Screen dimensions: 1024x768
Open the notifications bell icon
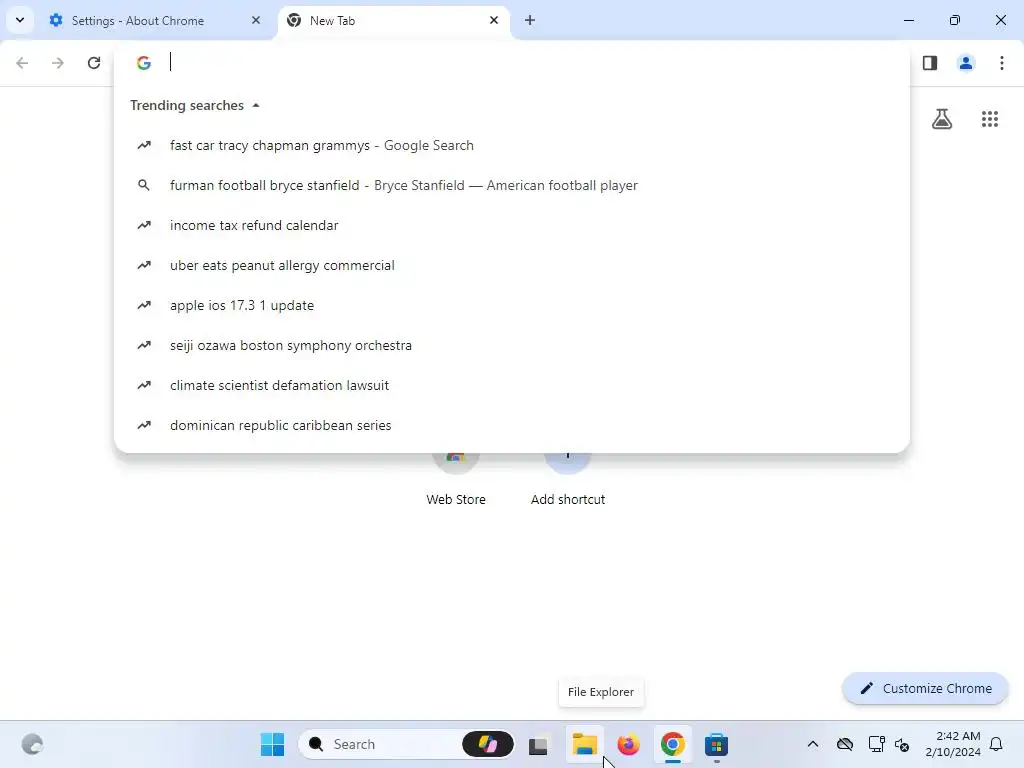click(x=997, y=744)
